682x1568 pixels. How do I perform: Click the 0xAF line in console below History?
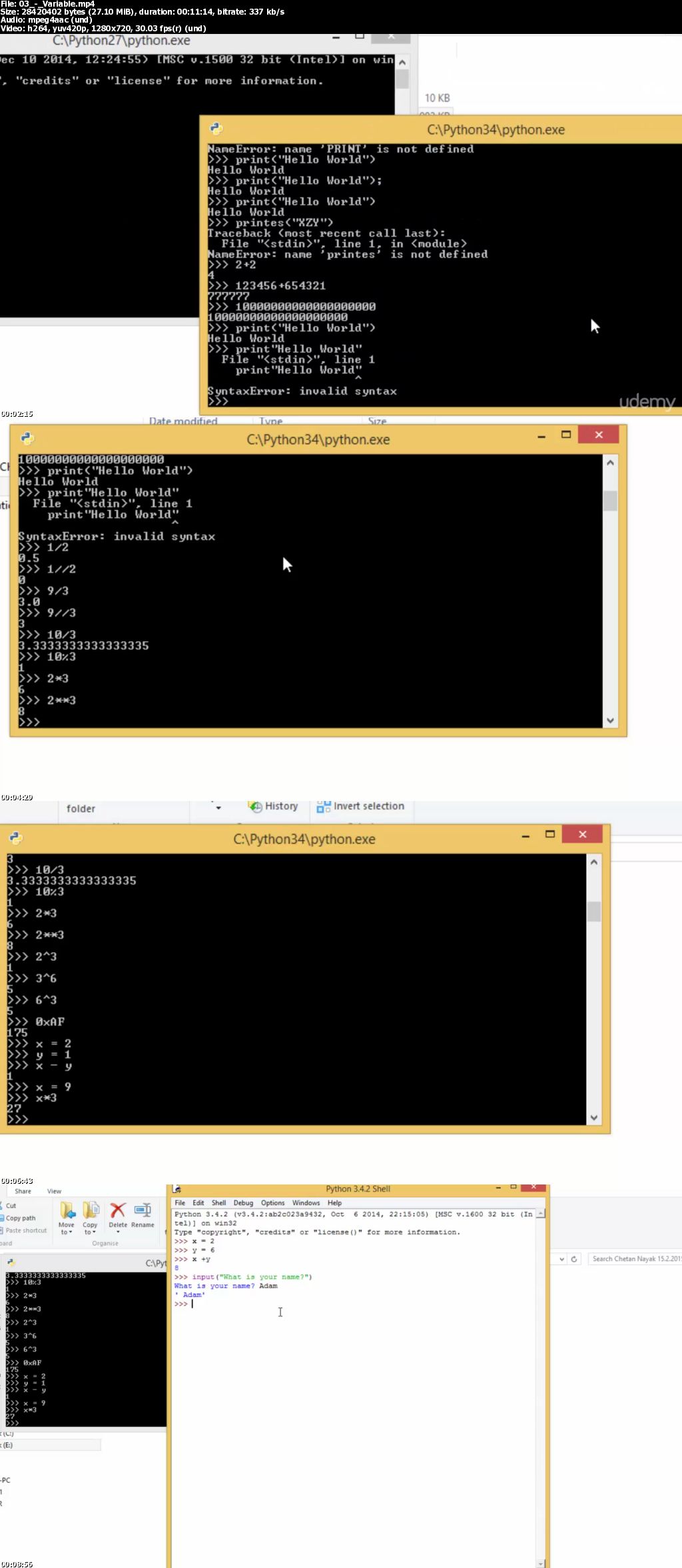click(36, 1021)
